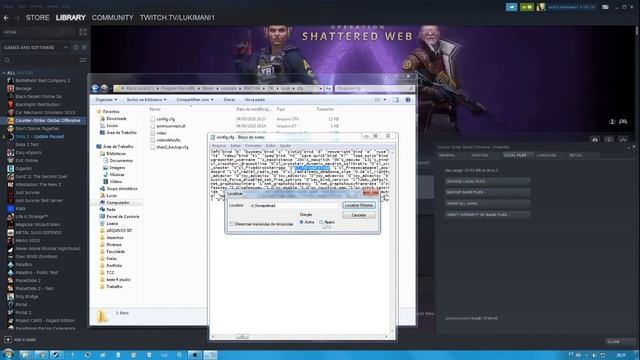Image resolution: width=640 pixels, height=360 pixels.
Task: Click the 'Localizar Próxima' button
Action: [359, 205]
